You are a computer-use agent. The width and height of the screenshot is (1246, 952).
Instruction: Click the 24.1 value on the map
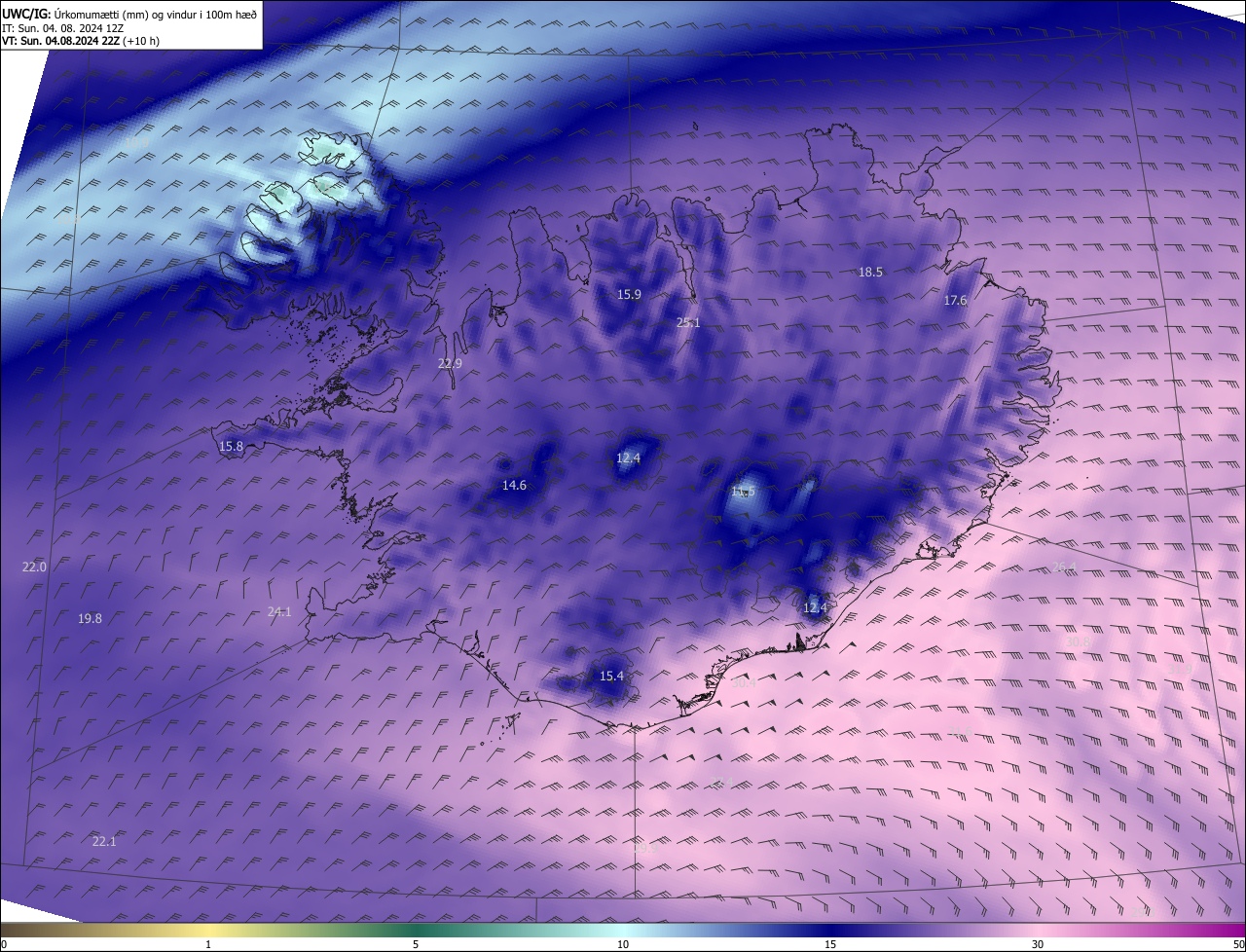(x=279, y=612)
